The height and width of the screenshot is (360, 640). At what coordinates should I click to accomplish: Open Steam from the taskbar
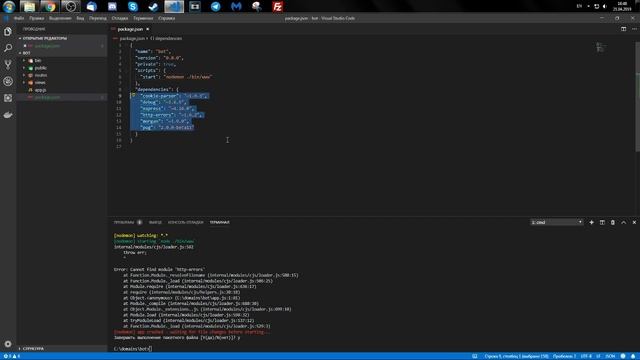(x=153, y=7)
